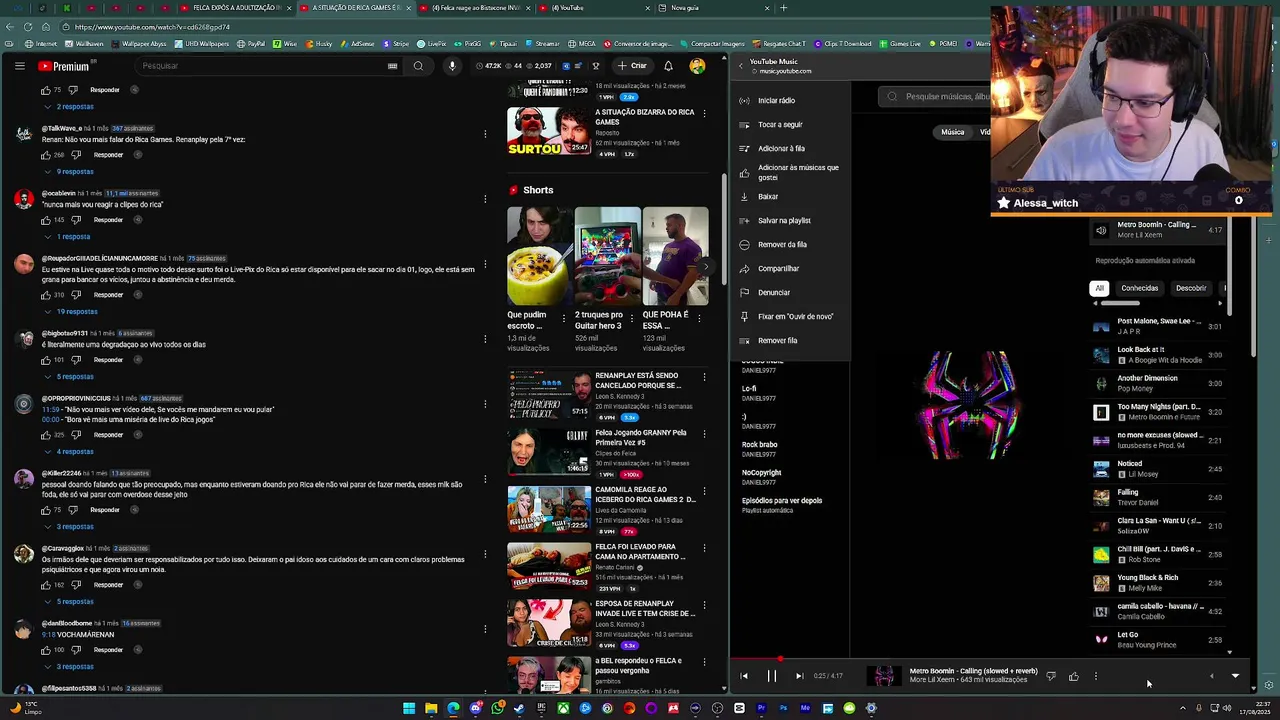Viewport: 1280px width, 720px height.
Task: Like the @TalkWave_e comment
Action: [46, 155]
